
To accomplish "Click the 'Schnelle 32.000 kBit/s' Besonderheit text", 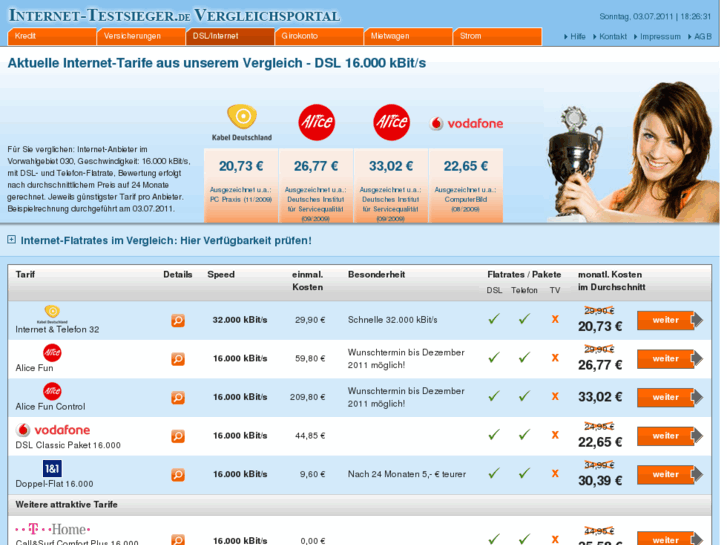I will [x=392, y=320].
